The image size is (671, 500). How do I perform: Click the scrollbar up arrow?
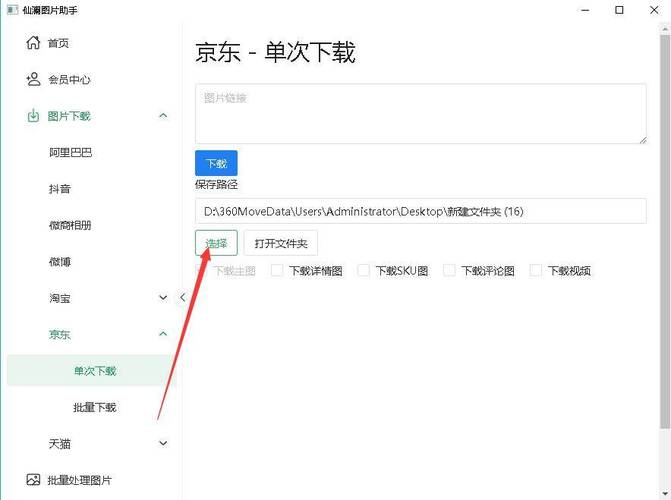coord(665,29)
